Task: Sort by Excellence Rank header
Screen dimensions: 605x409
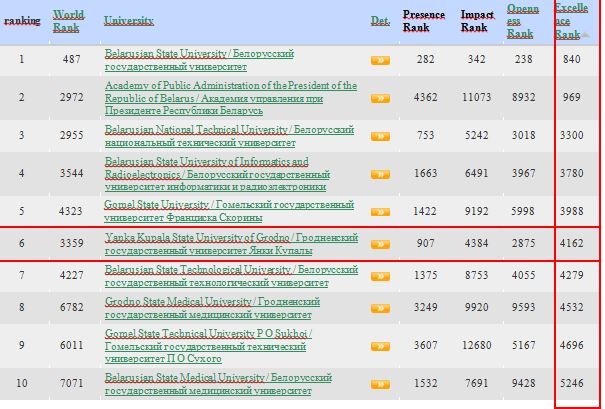Action: pyautogui.click(x=571, y=21)
